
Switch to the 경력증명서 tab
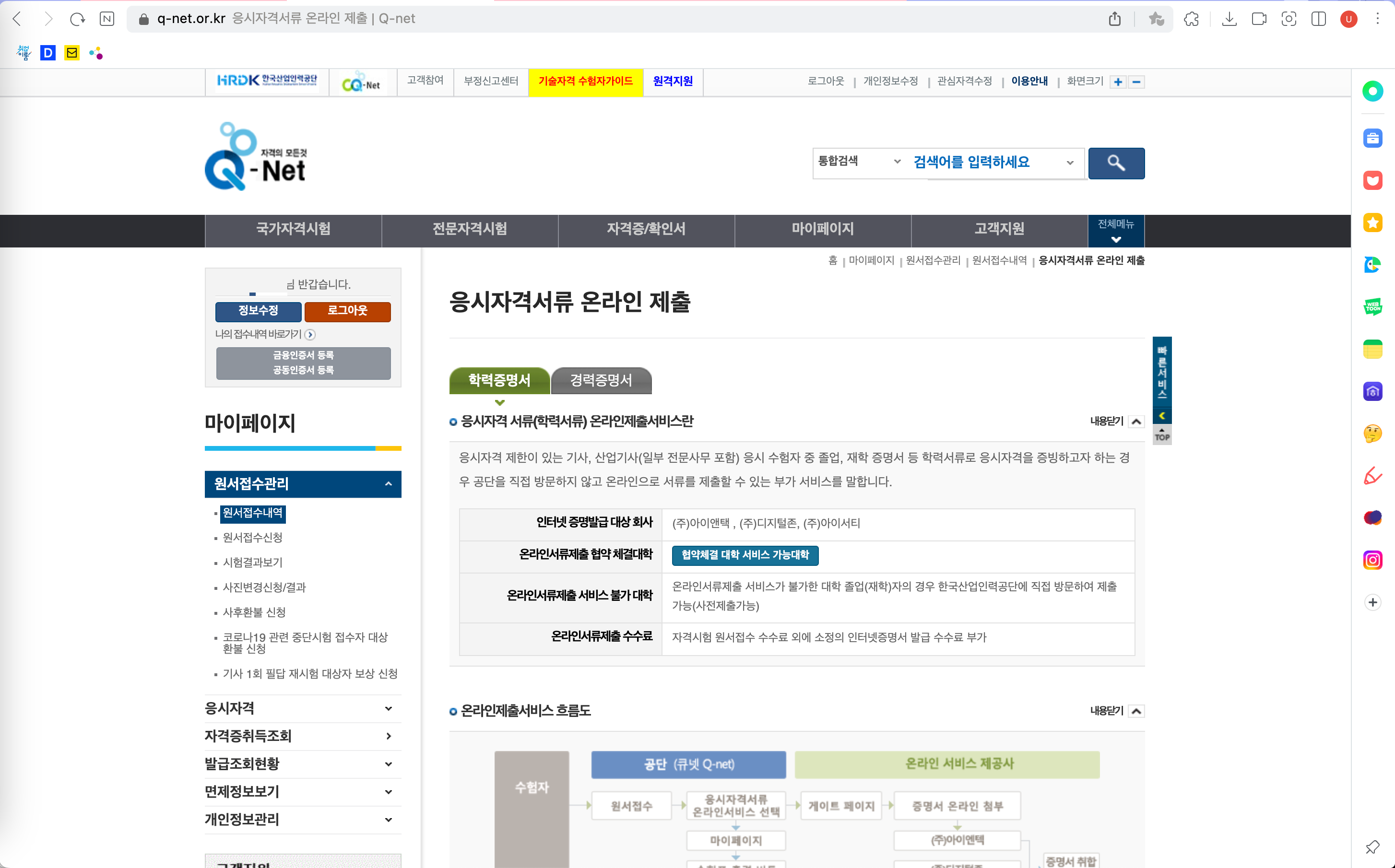(601, 380)
